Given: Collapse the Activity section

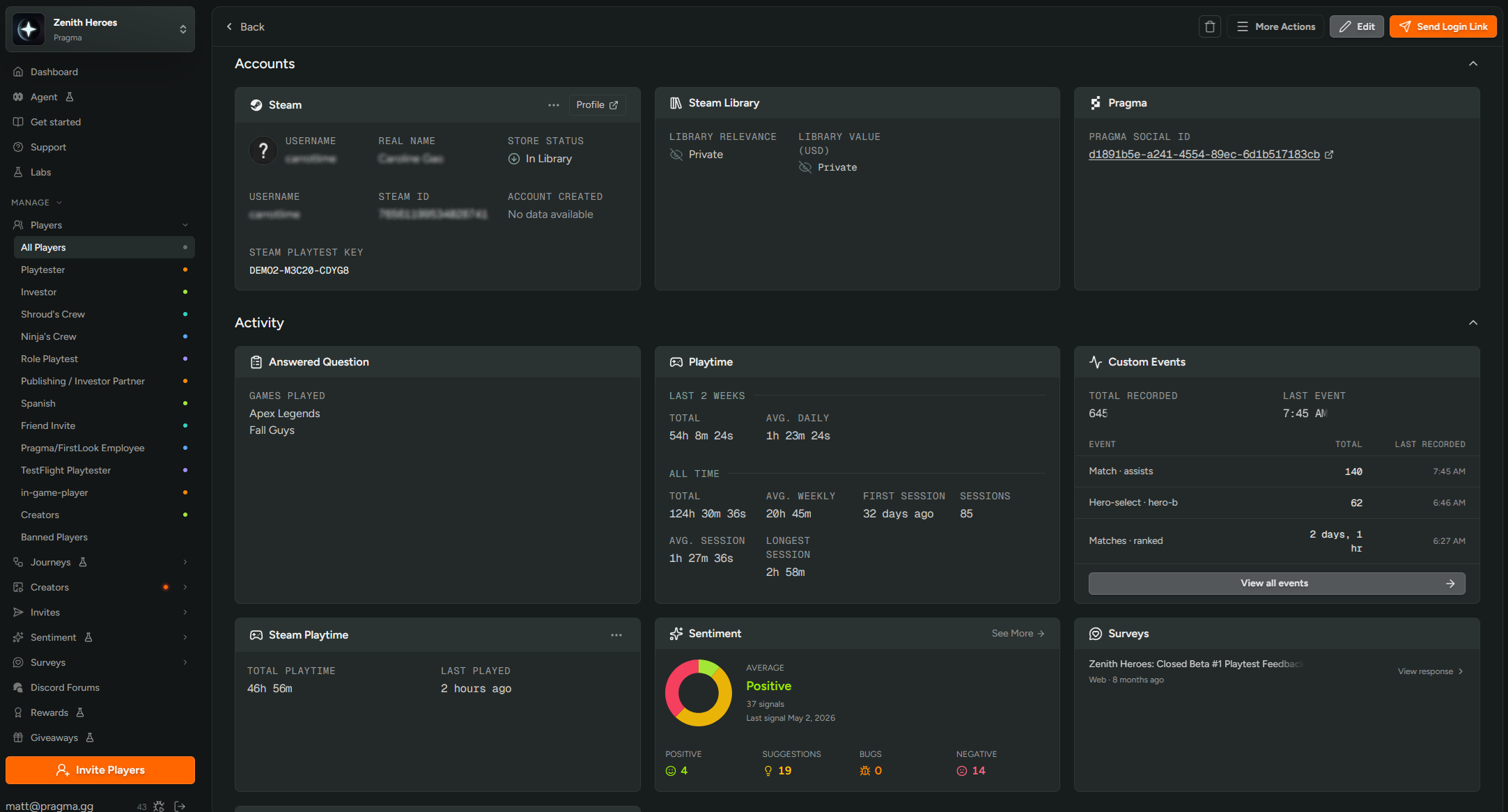Looking at the screenshot, I should 1473,322.
